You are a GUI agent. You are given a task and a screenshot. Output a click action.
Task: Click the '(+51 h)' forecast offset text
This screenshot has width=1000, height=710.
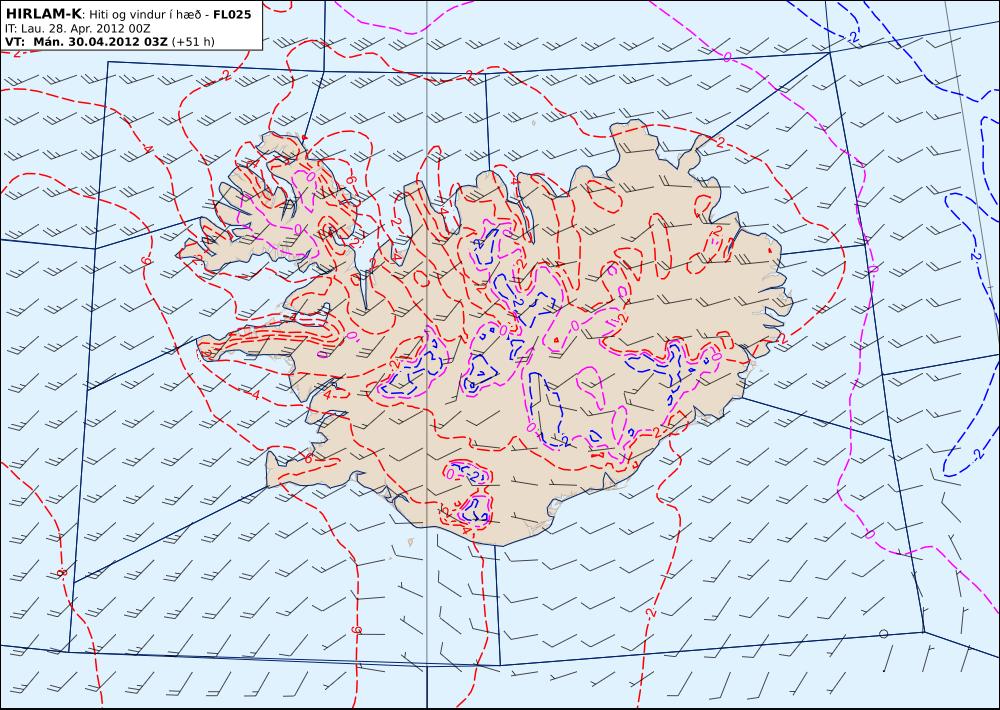[x=193, y=42]
